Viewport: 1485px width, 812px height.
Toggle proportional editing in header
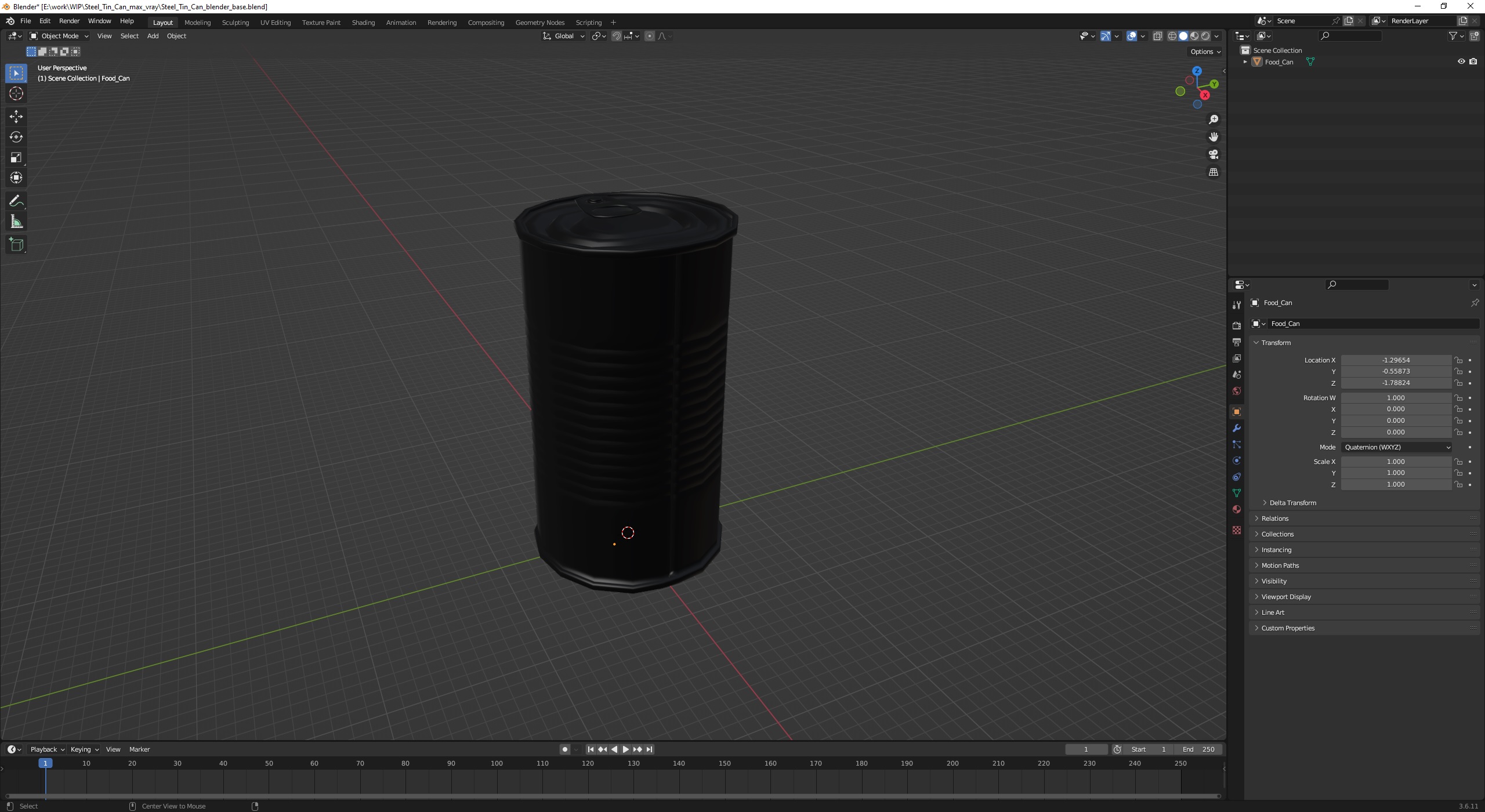click(650, 36)
